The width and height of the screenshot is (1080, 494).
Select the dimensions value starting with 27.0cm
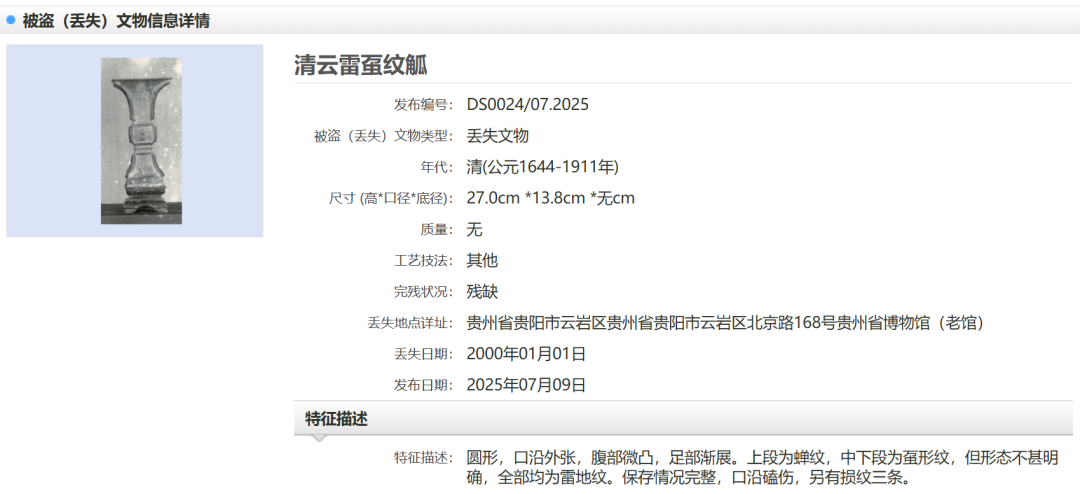[x=550, y=198]
